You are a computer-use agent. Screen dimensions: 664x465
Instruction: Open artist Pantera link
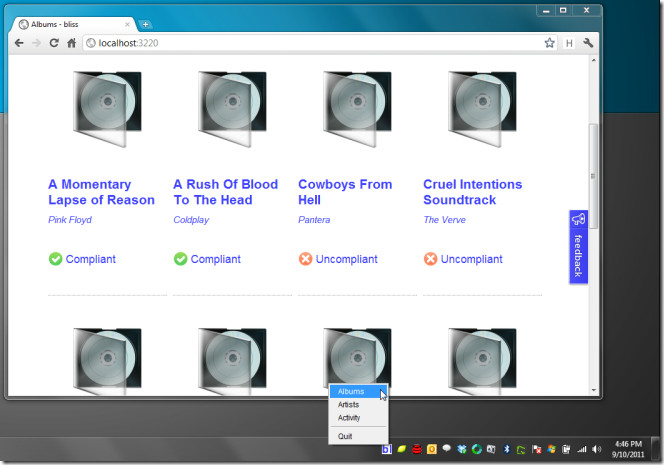click(x=314, y=220)
